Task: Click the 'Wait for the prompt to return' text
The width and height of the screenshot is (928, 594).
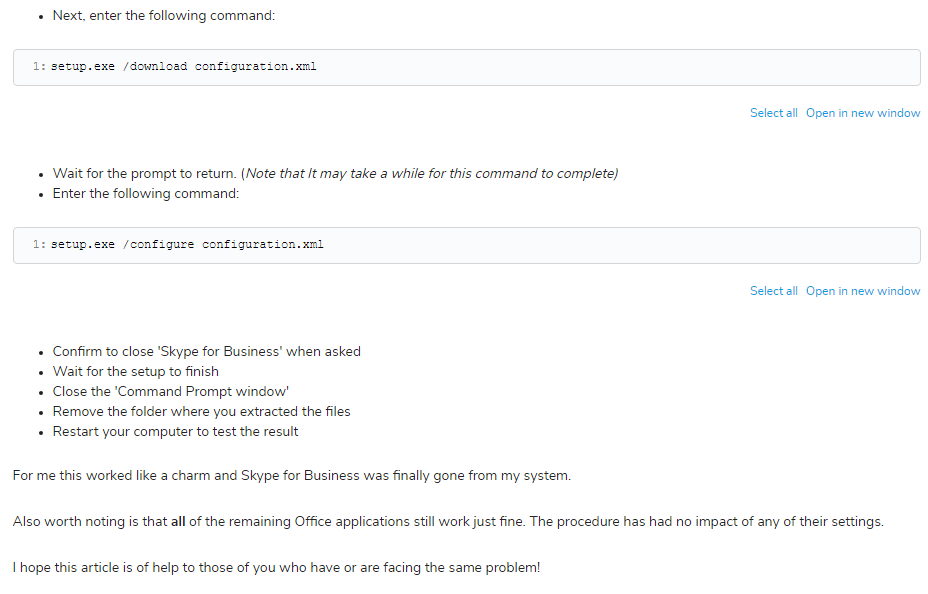Action: coord(144,173)
